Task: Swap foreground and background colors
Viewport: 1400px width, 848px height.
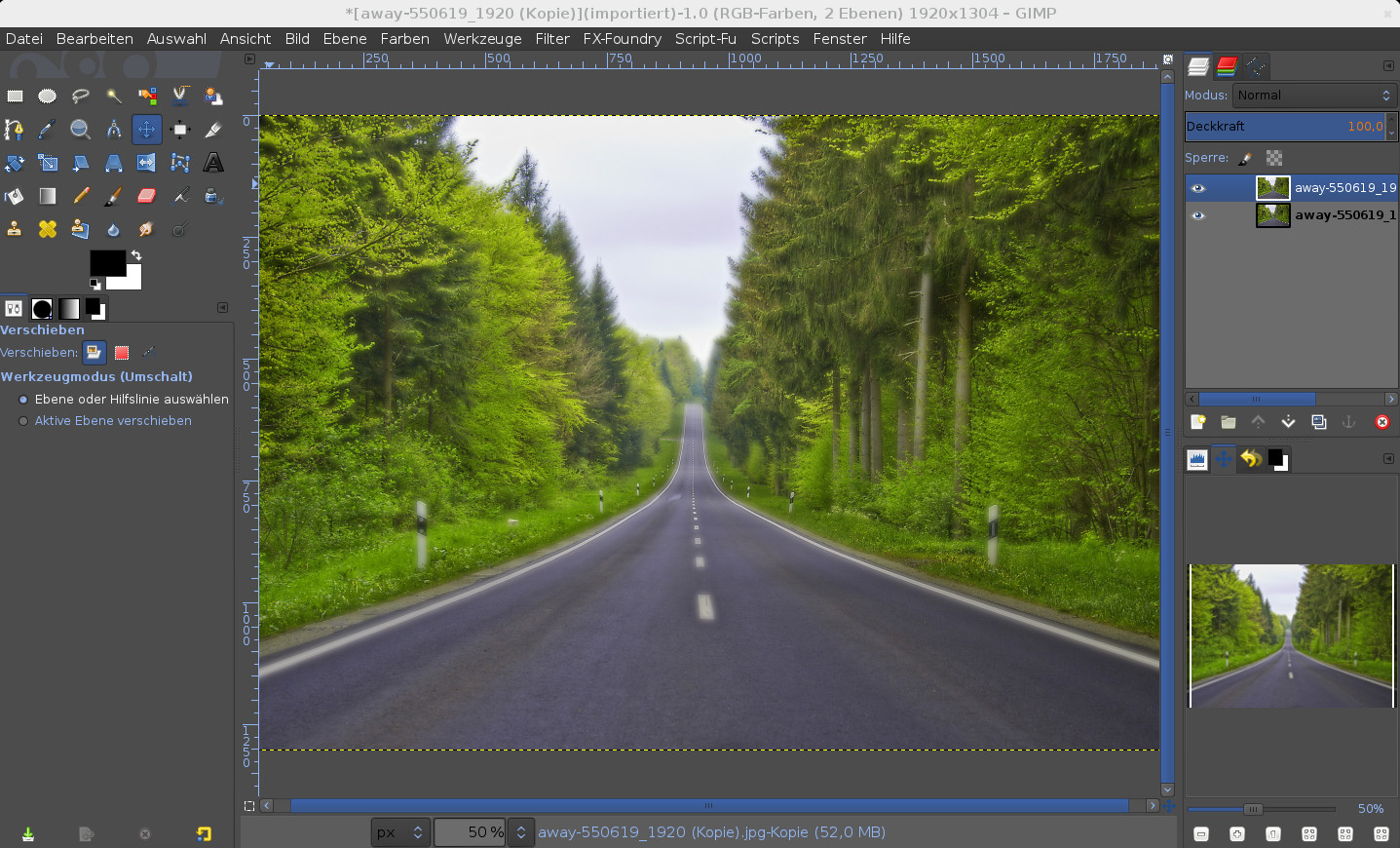Action: tap(136, 255)
